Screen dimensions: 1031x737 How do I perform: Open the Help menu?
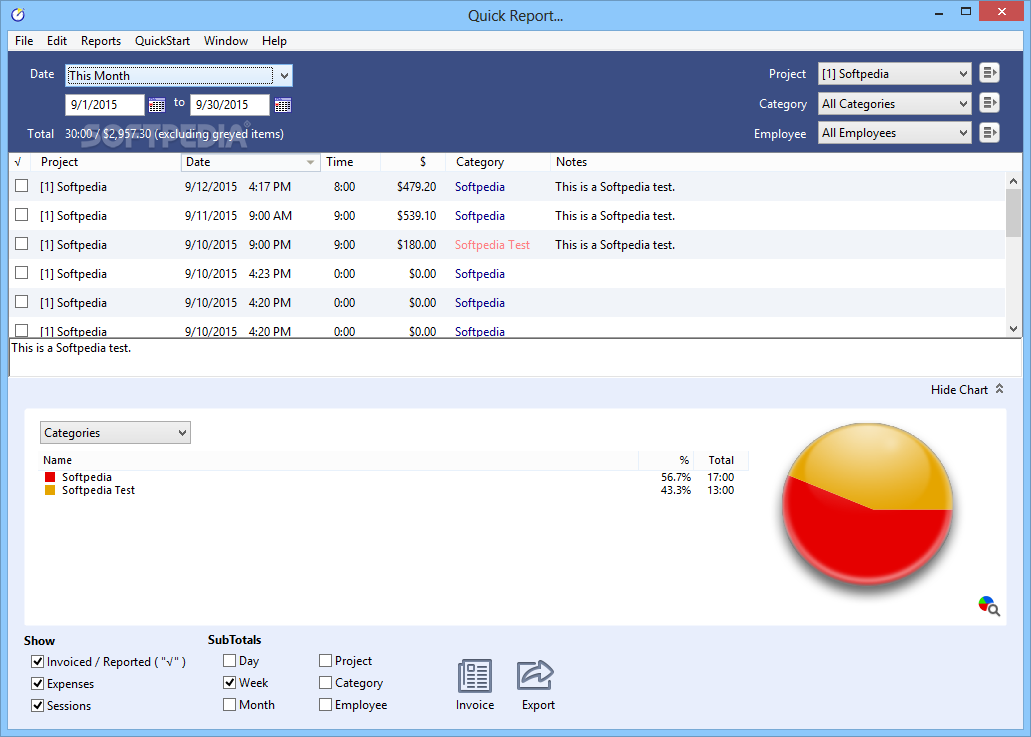coord(274,41)
